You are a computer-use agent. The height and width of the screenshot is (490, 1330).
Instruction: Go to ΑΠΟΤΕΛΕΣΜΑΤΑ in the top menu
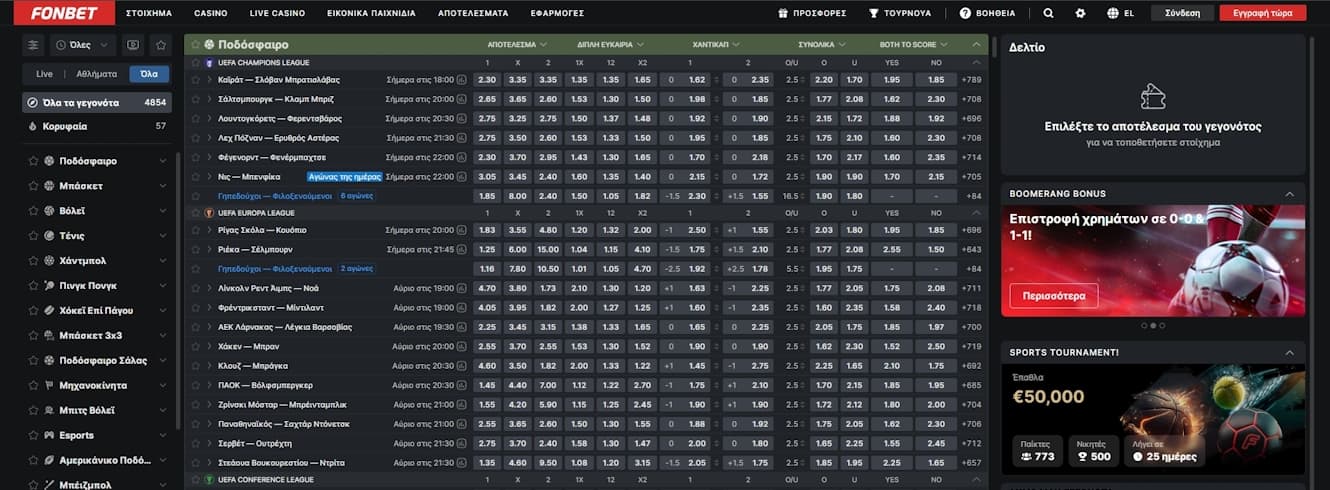pos(473,14)
